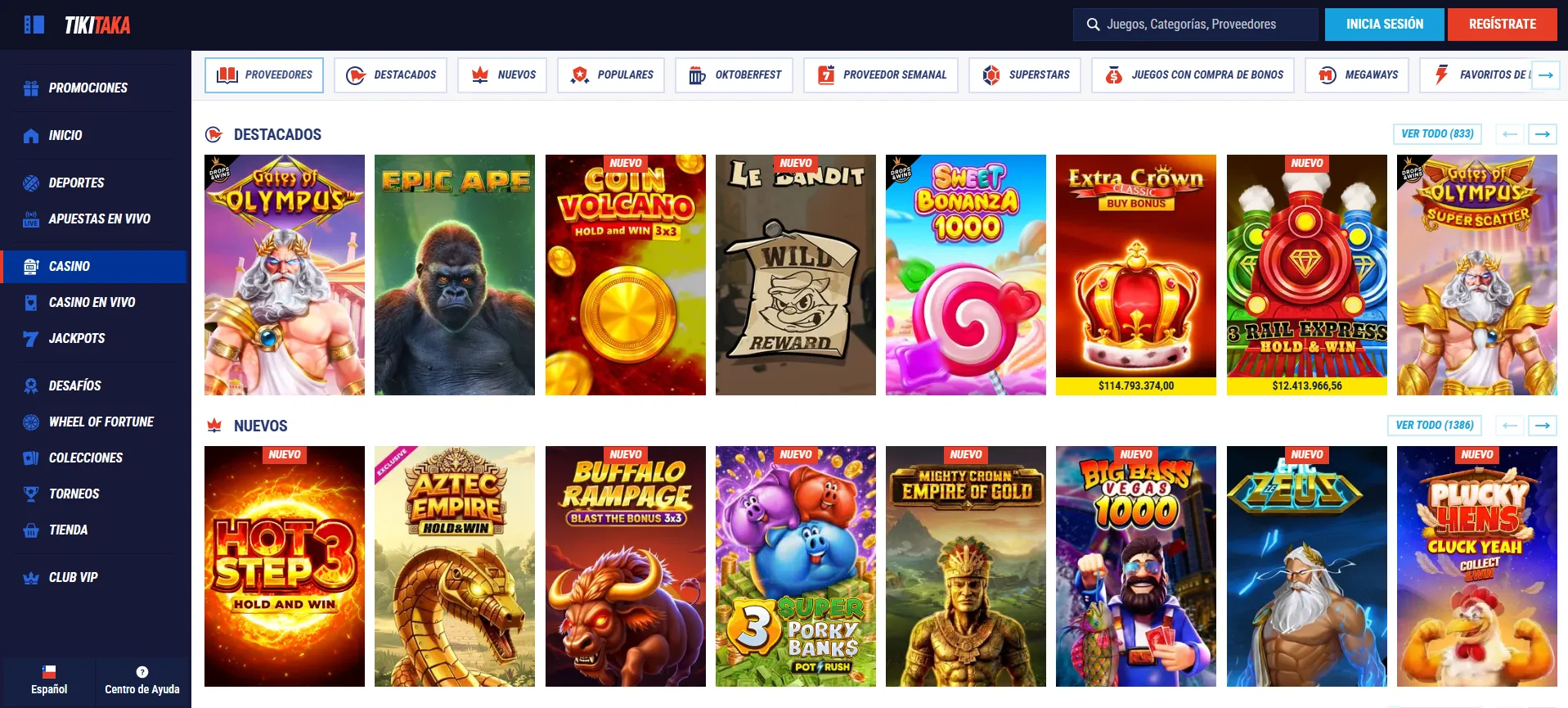The image size is (1568, 708).
Task: Open Casino en Vivo menu label
Action: (x=92, y=302)
